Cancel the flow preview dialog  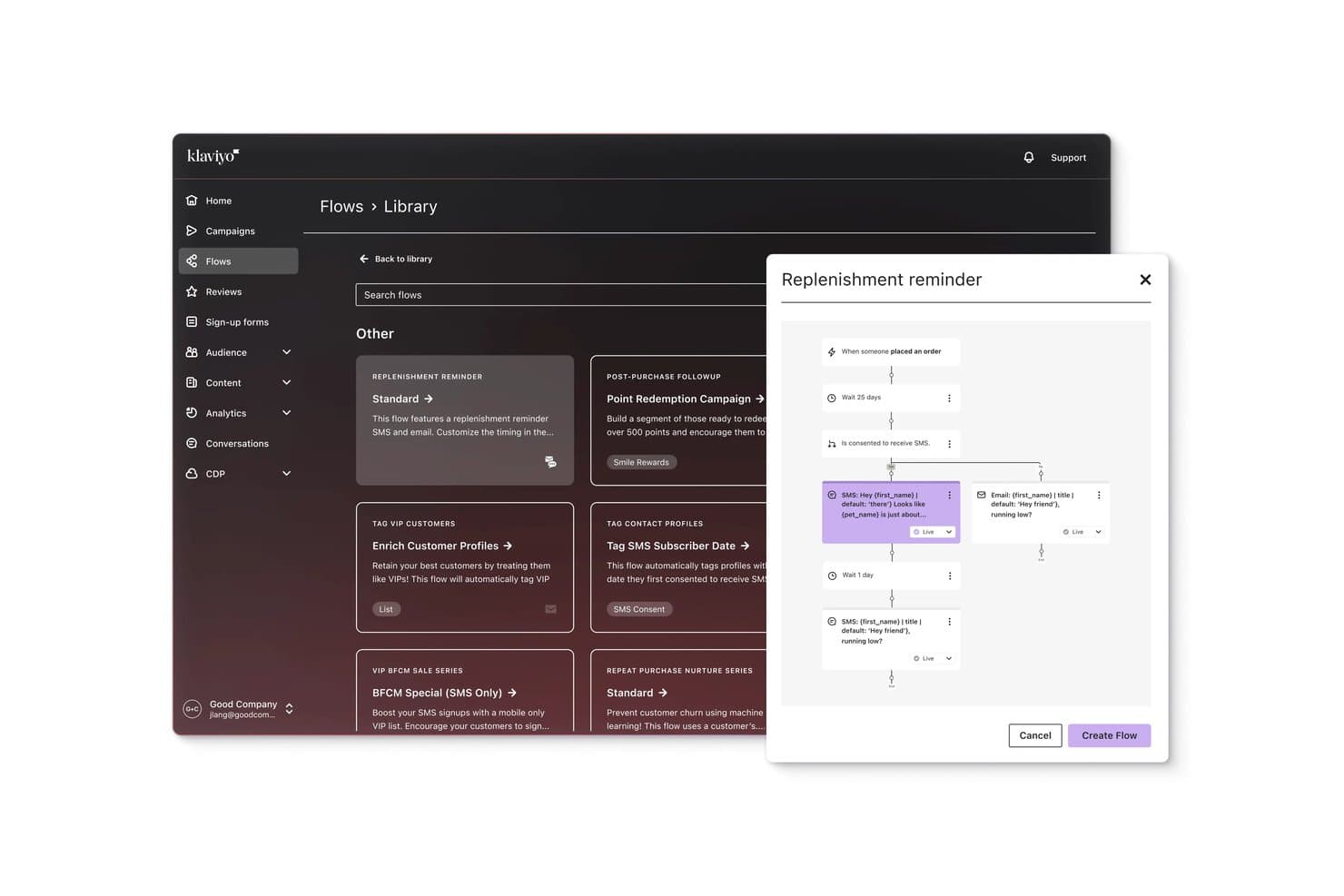coord(1035,735)
